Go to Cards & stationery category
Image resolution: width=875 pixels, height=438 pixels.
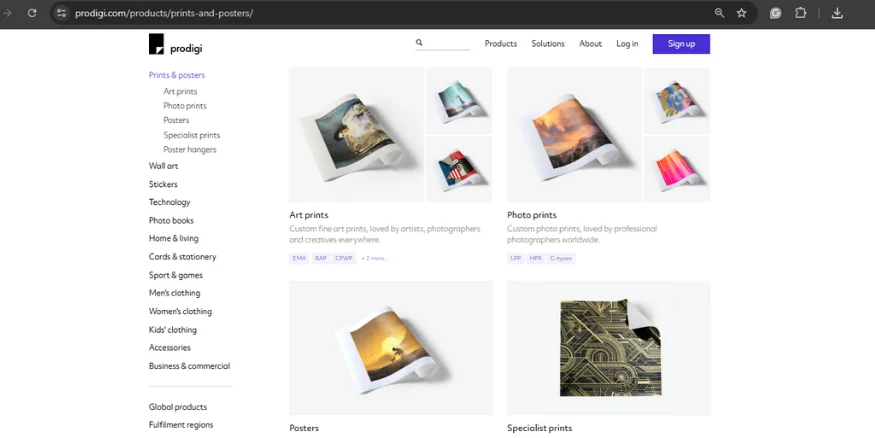(182, 257)
